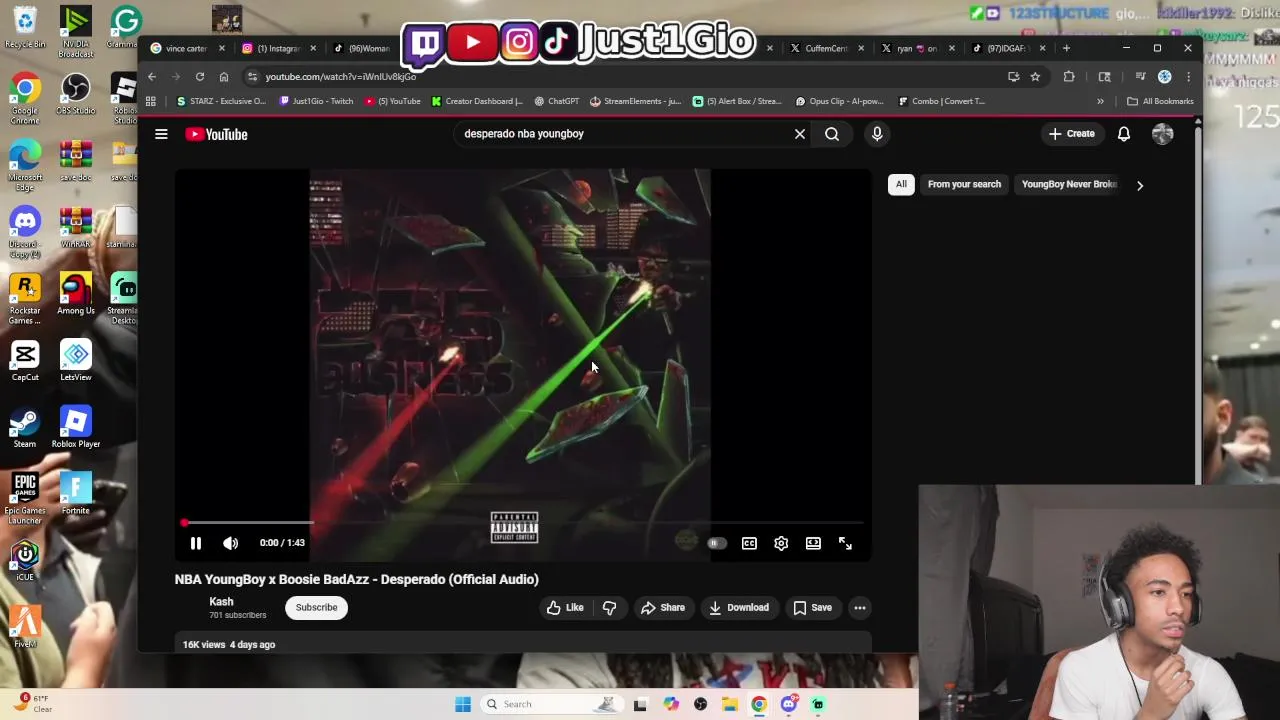Viewport: 1280px width, 720px height.
Task: Toggle closed captions CC button
Action: pos(749,543)
